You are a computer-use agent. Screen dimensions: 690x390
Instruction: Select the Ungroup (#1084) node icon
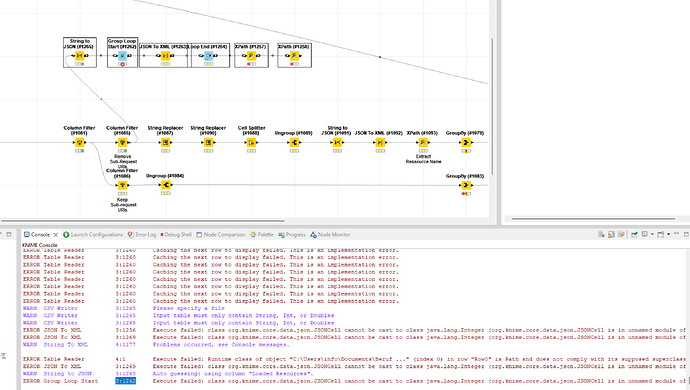(x=165, y=185)
